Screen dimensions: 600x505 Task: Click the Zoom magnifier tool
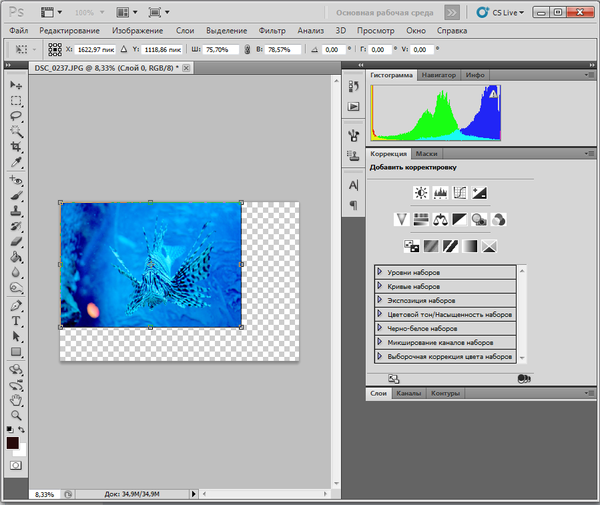point(16,414)
